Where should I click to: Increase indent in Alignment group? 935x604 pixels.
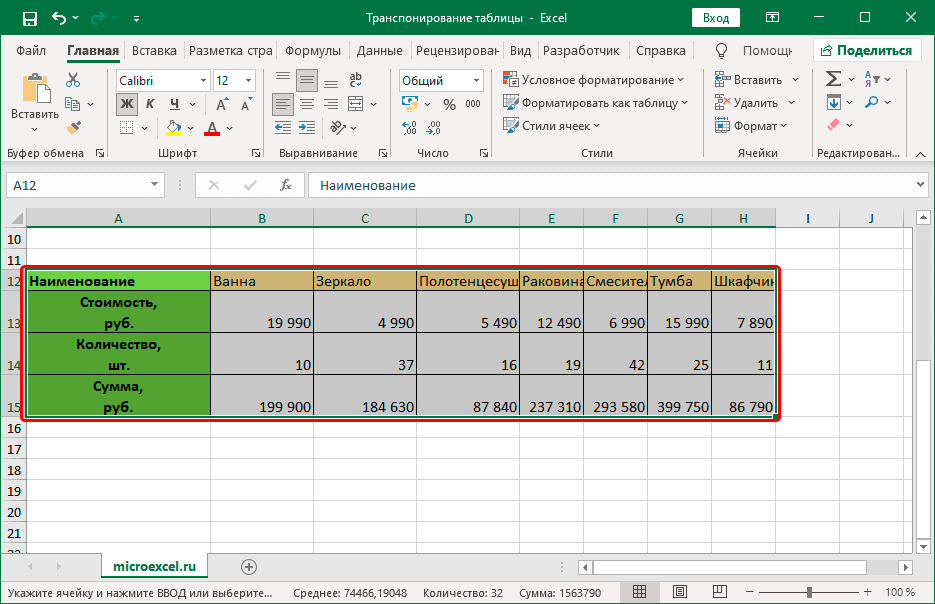tap(307, 128)
